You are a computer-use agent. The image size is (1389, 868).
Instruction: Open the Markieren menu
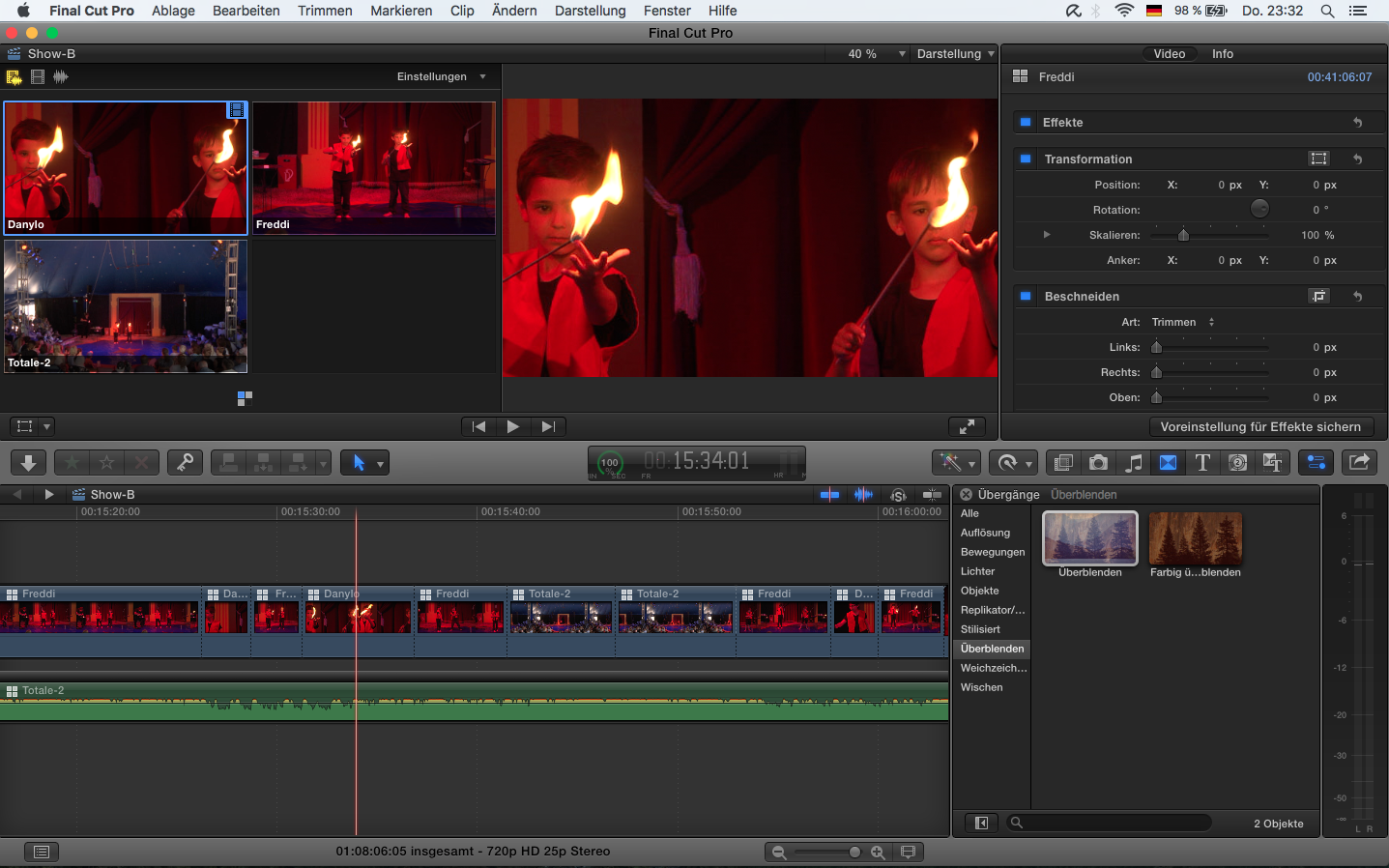point(401,11)
